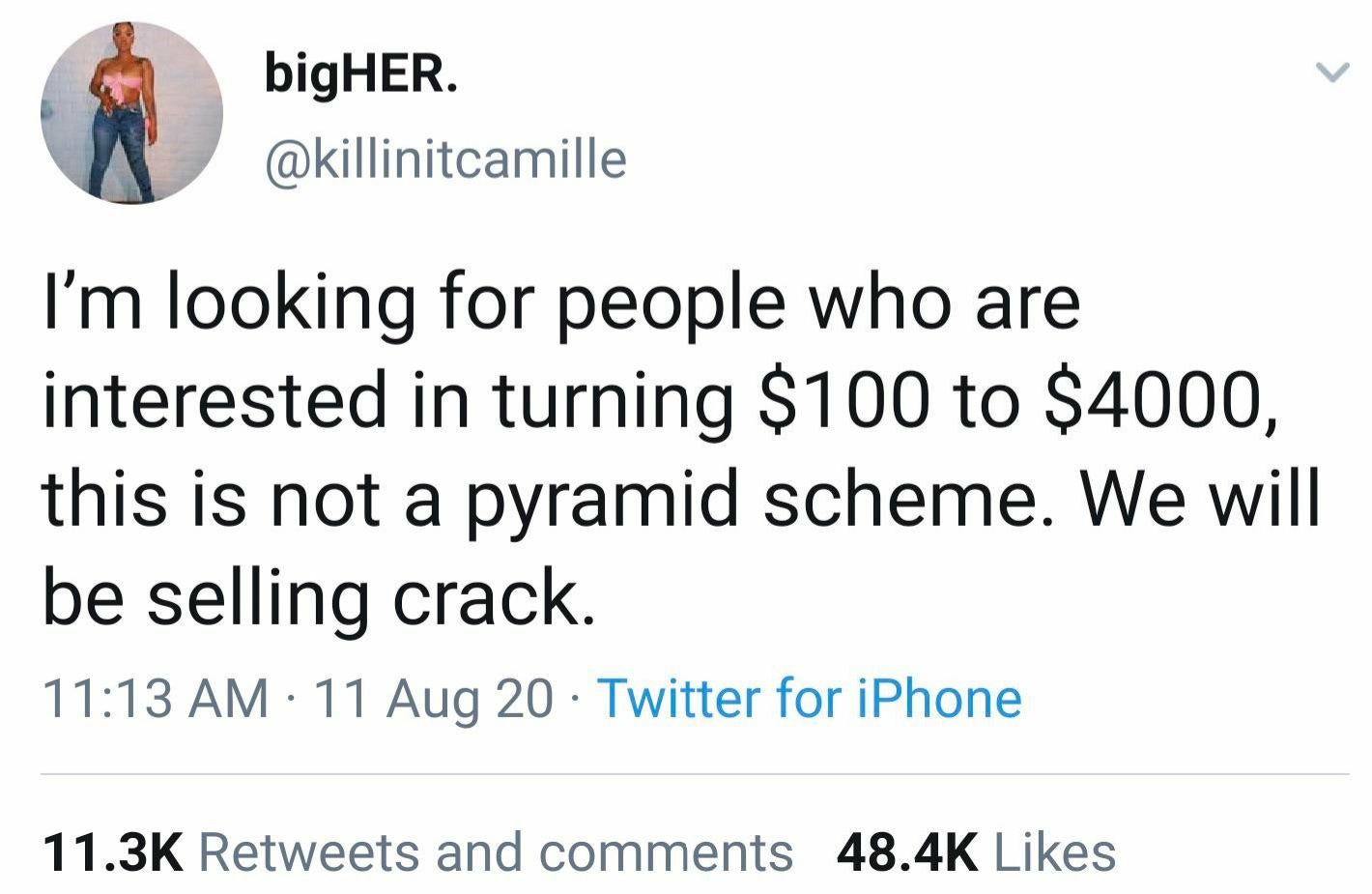This screenshot has width=1372, height=894.
Task: Expand the tweet options chevron
Action: (1331, 72)
